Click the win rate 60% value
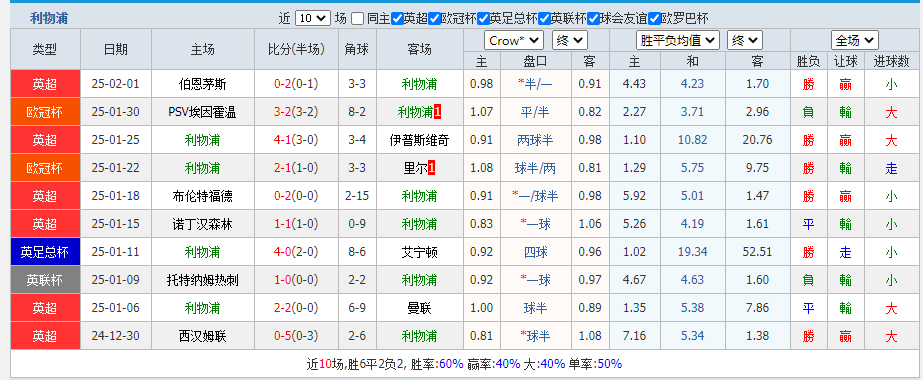The image size is (923, 380). 451,364
